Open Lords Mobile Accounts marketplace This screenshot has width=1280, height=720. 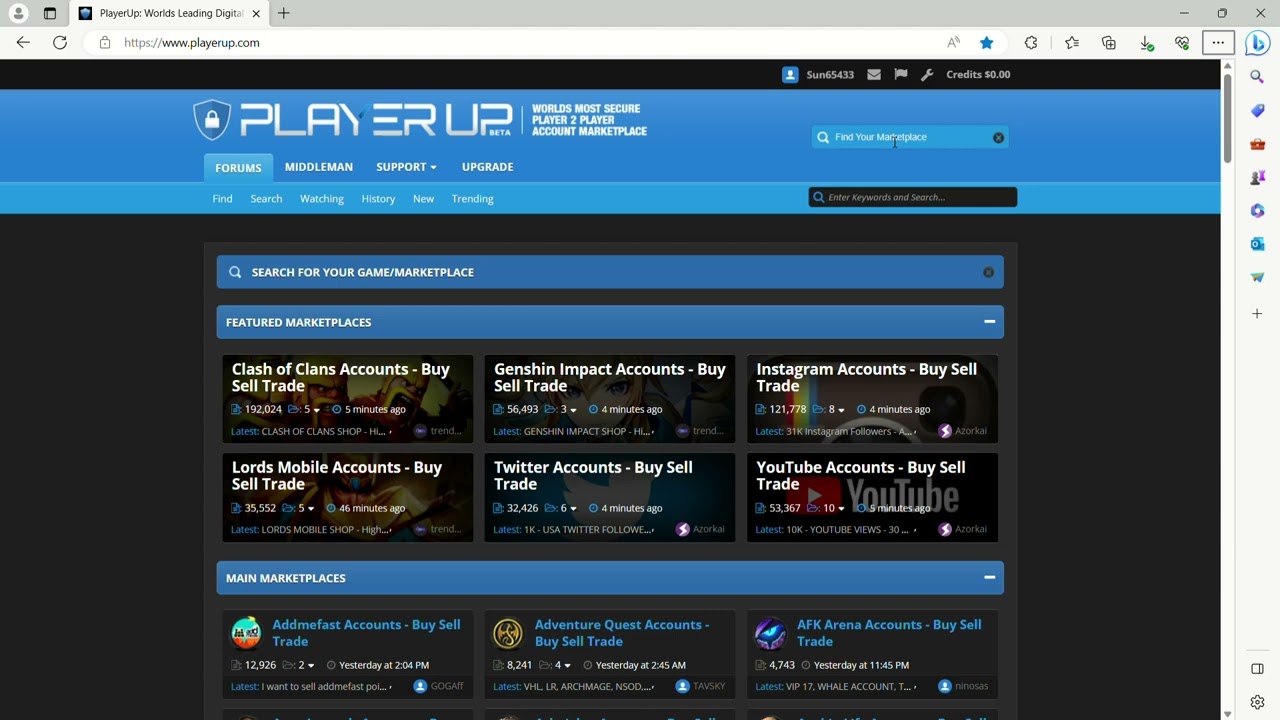(336, 475)
